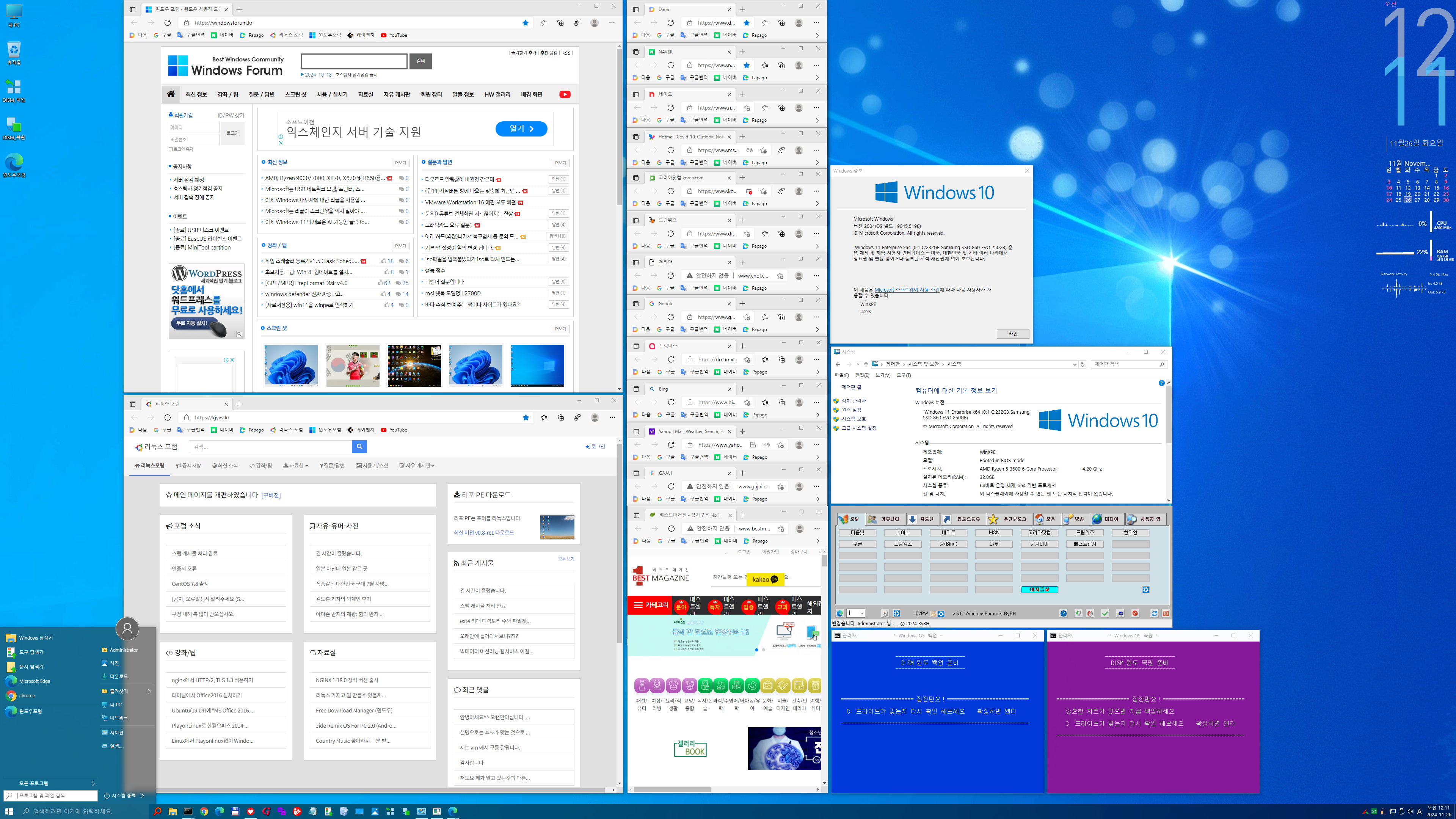The width and height of the screenshot is (1456, 819).
Task: Click the floppy disk icon on the taskbar
Action: (x=235, y=811)
